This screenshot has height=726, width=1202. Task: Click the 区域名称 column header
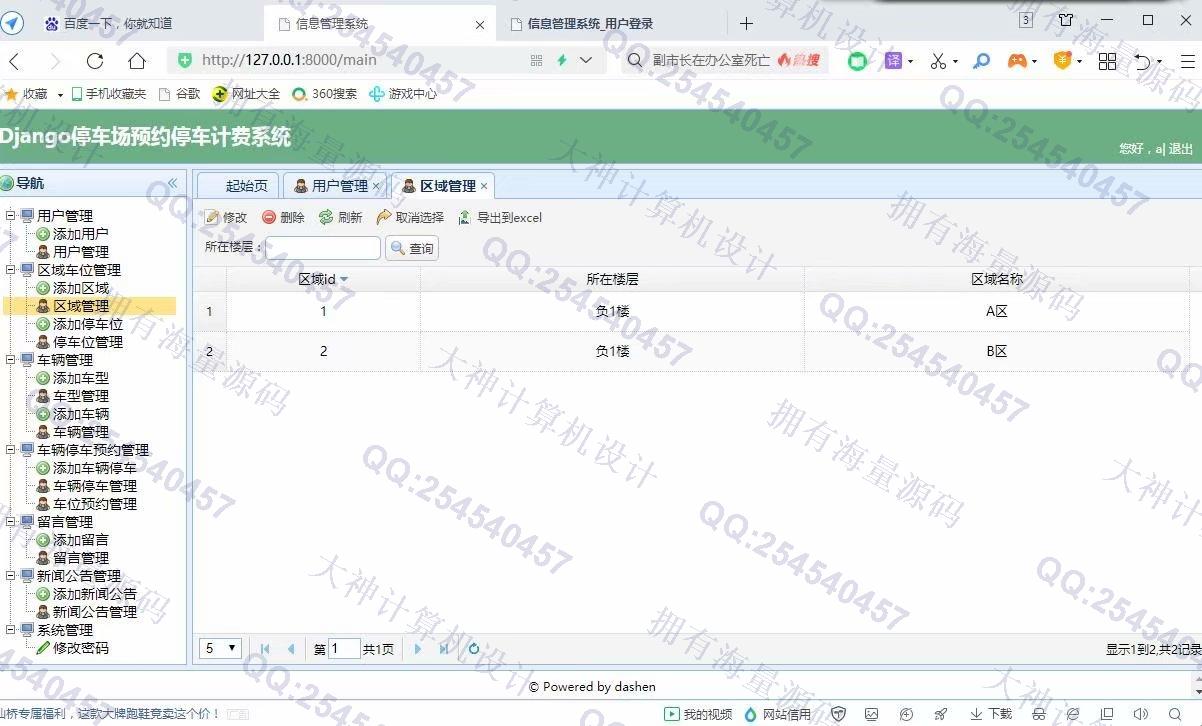(997, 279)
